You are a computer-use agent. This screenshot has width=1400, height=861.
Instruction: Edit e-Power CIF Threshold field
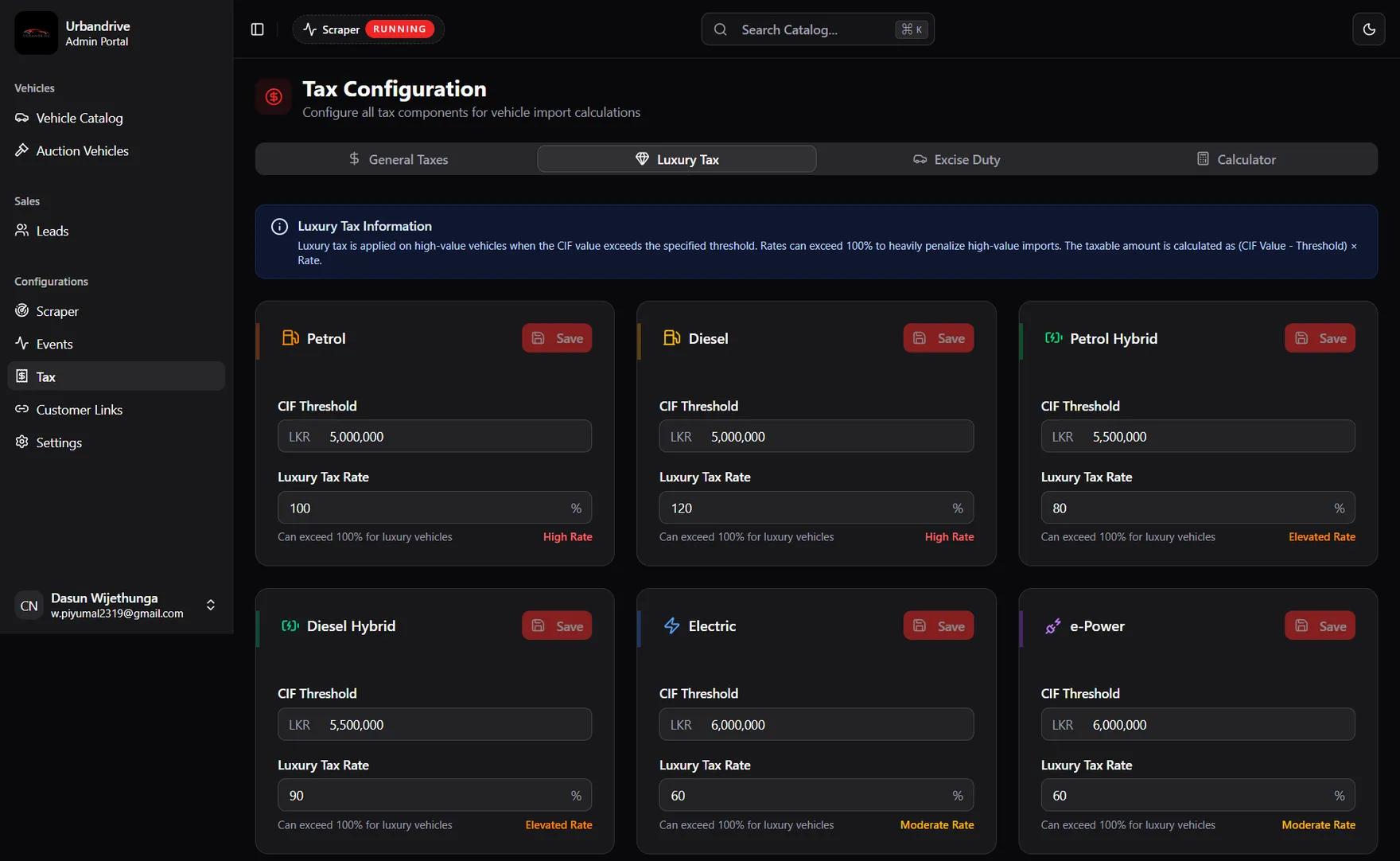(1198, 724)
